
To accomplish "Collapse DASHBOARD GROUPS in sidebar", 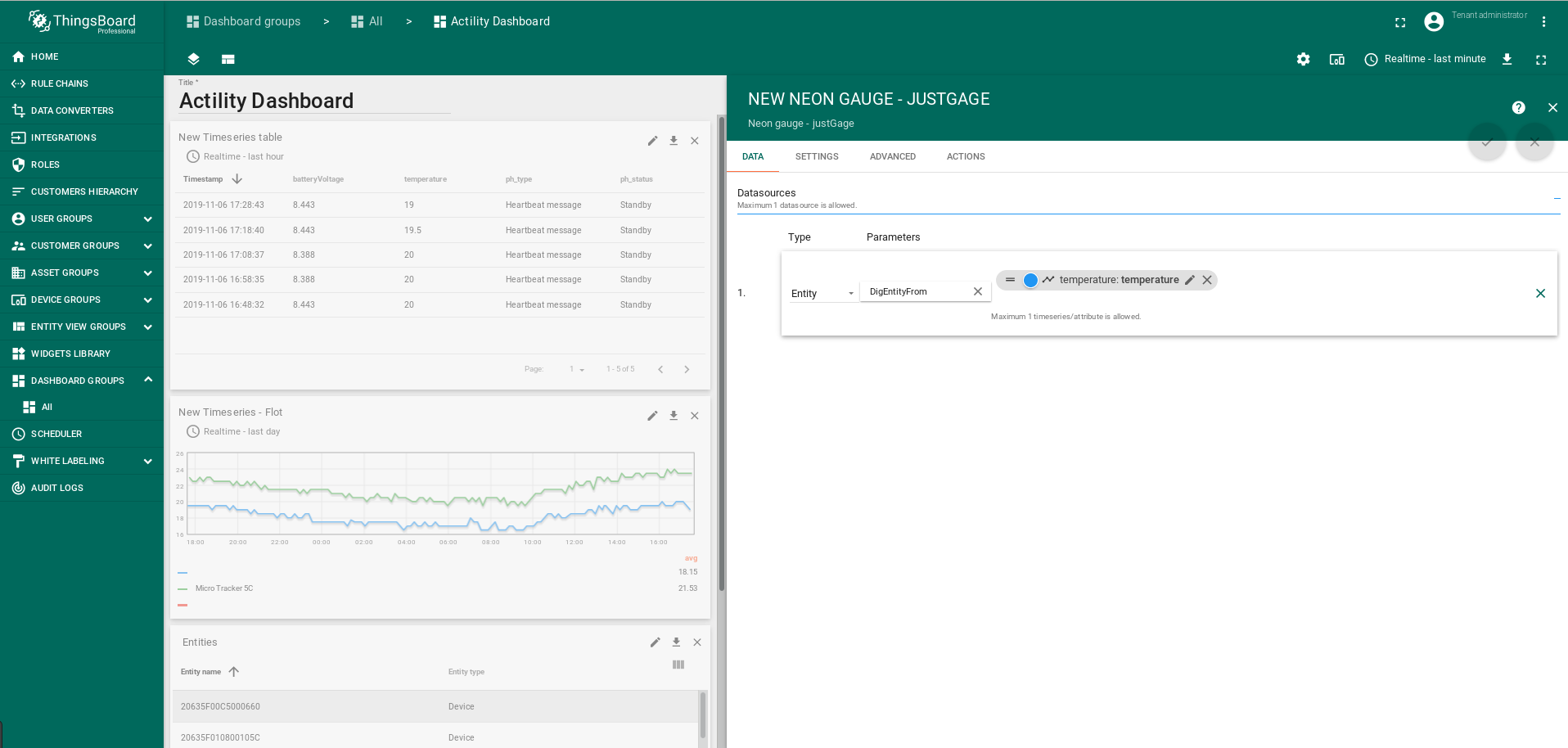I will point(148,380).
